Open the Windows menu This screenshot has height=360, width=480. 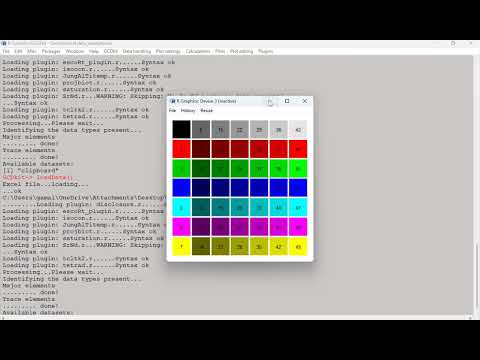click(75, 51)
